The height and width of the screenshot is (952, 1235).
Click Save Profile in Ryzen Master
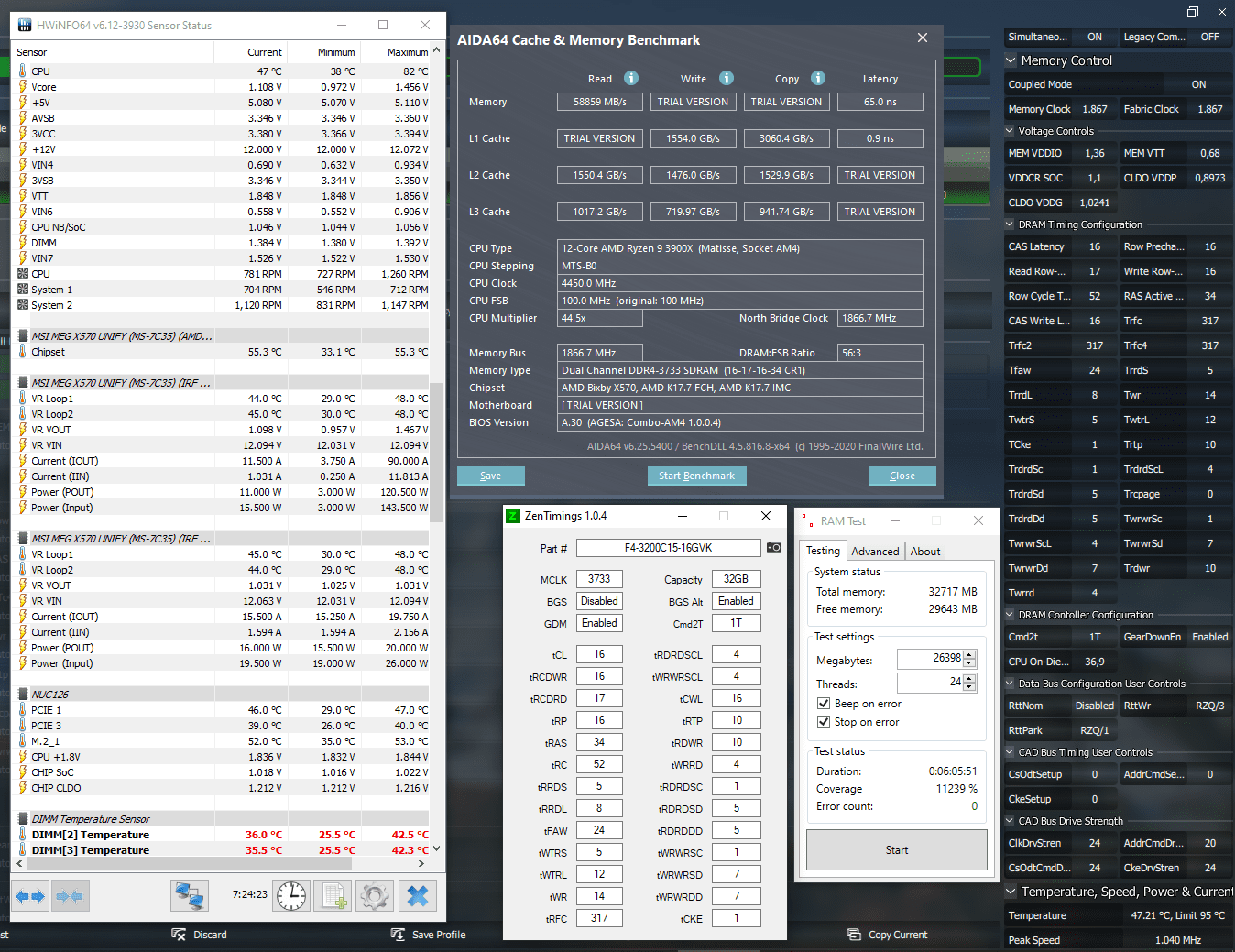click(x=439, y=935)
